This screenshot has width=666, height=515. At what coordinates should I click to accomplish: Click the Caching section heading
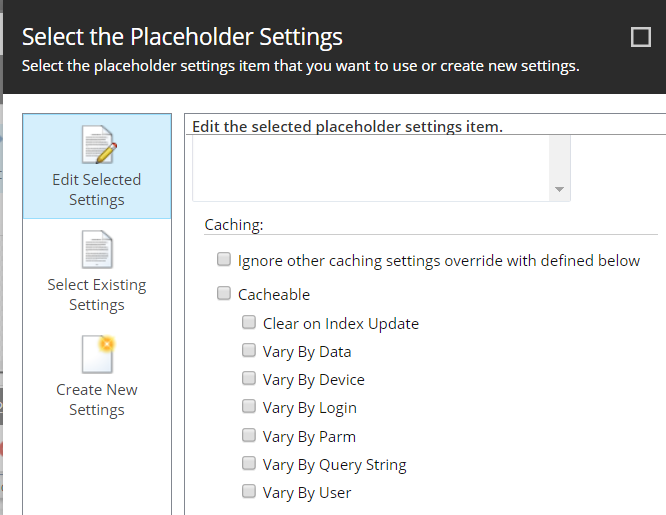pos(234,224)
